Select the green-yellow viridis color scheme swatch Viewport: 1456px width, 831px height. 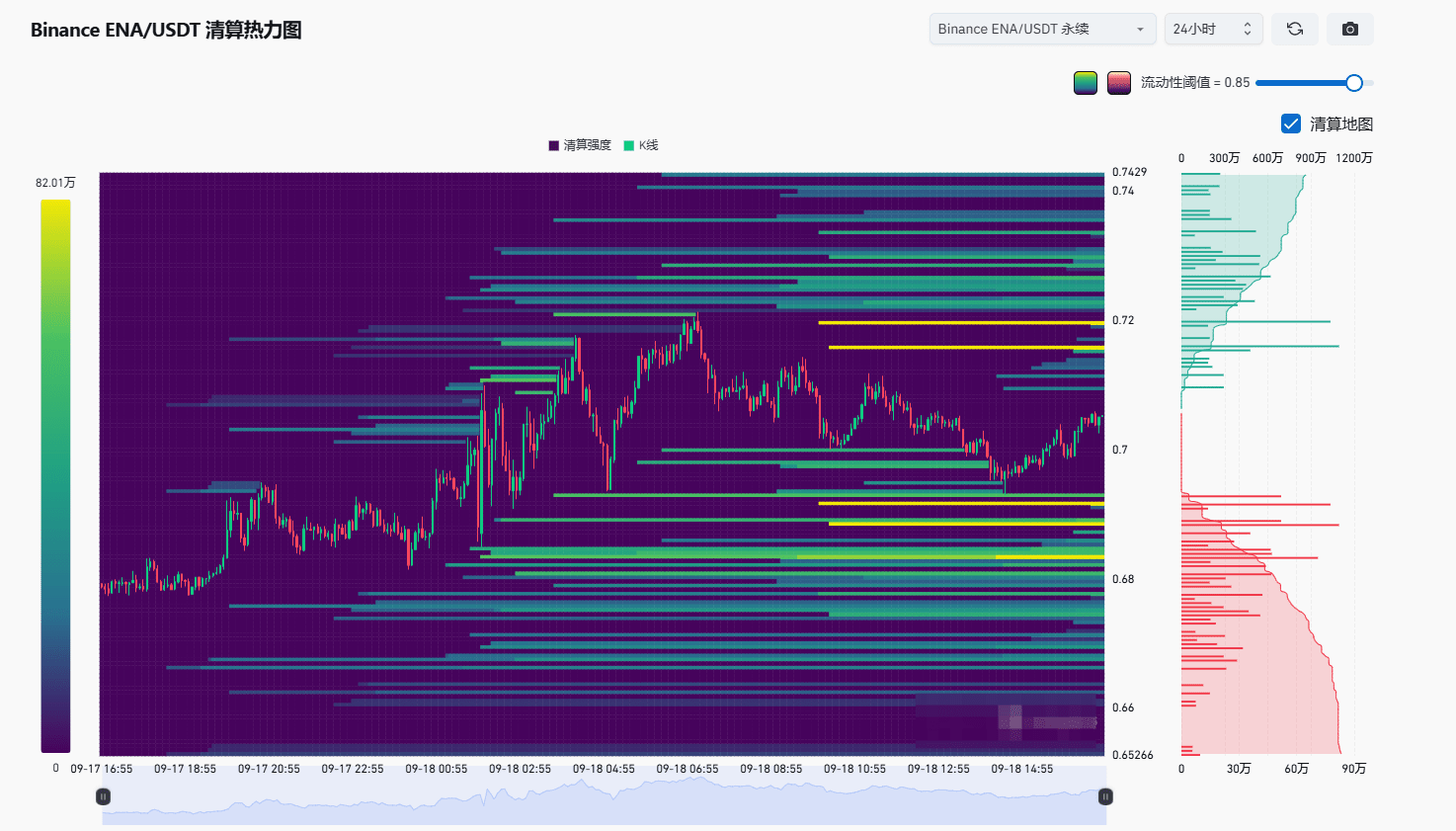1086,83
